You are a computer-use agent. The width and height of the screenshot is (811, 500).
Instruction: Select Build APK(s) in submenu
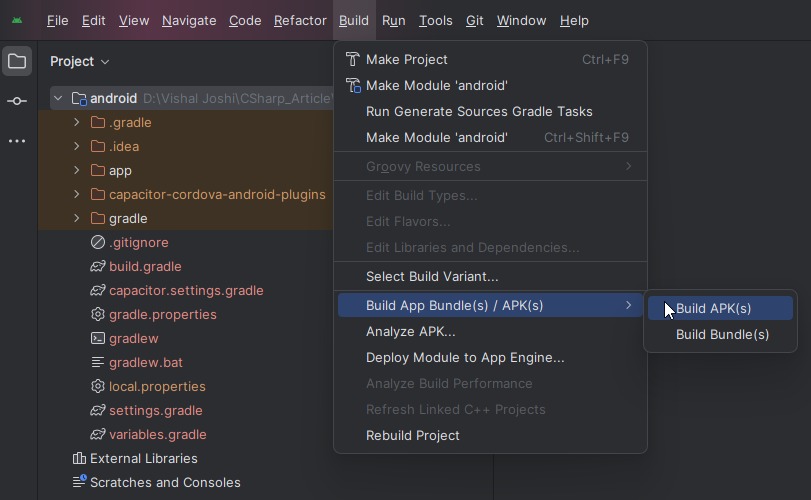720,308
